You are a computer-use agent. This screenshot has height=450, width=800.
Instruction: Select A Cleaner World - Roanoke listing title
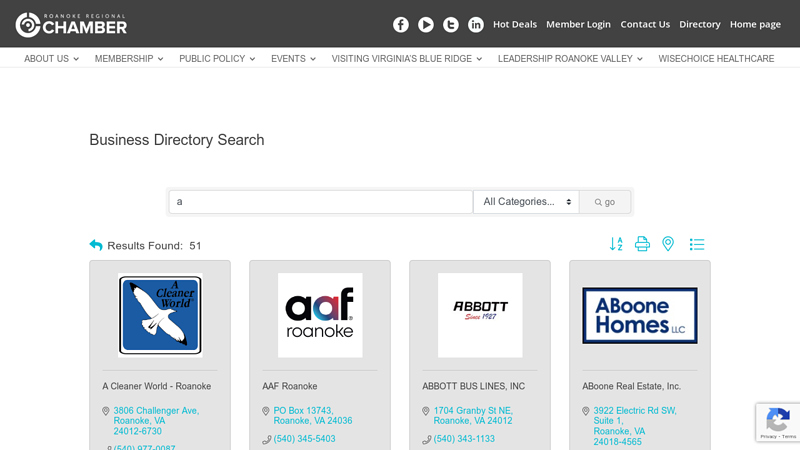[157, 386]
